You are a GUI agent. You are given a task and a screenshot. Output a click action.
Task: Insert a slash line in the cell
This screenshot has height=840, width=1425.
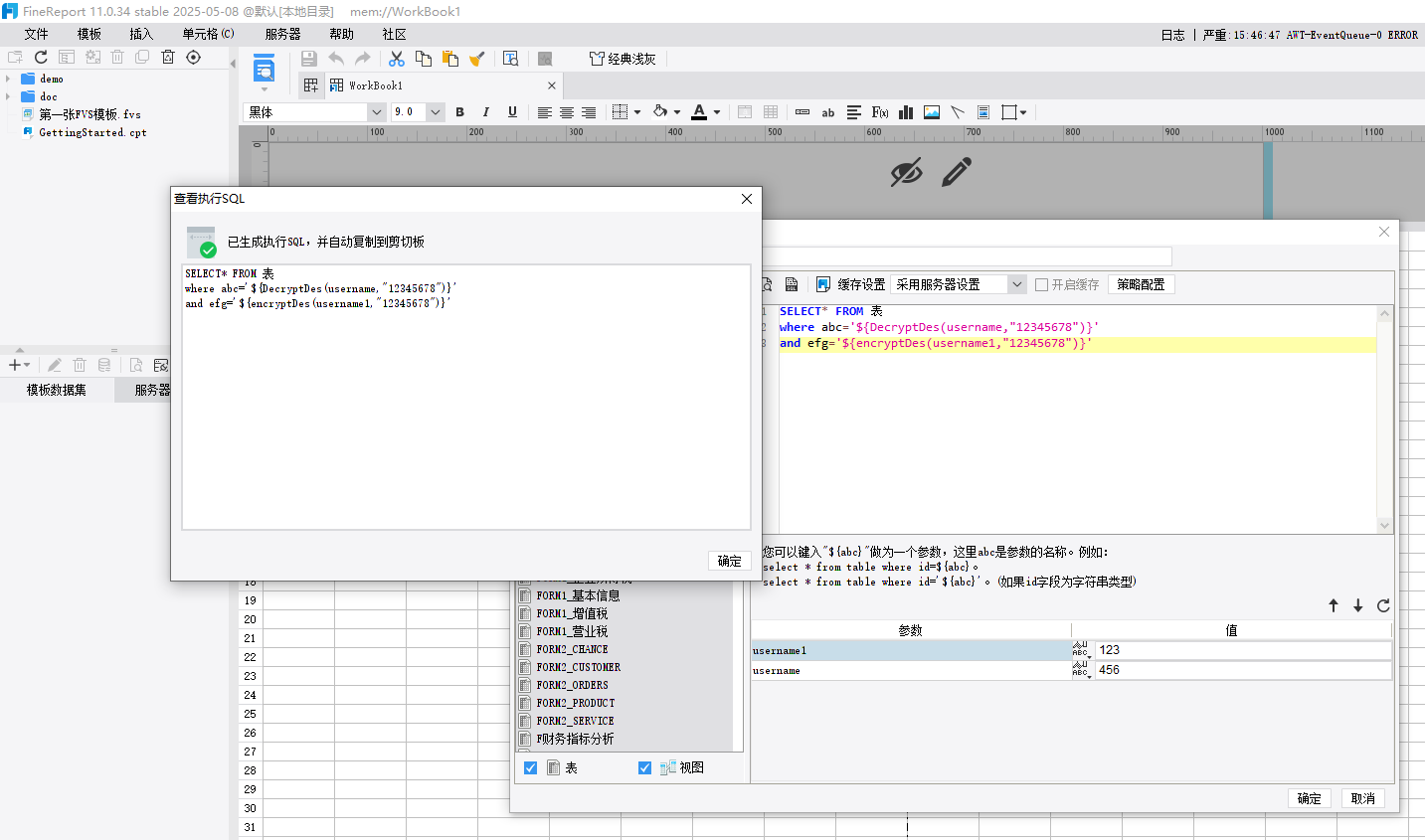(958, 112)
